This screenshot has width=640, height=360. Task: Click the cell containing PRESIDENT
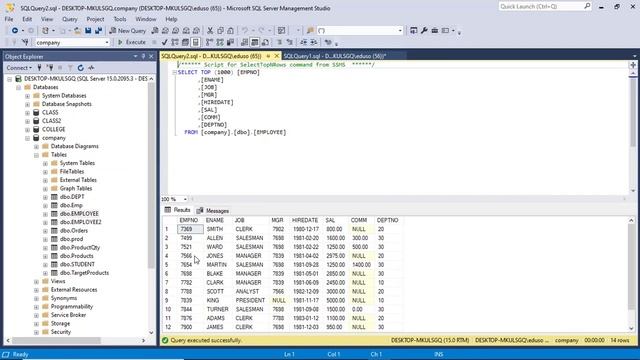pos(250,300)
